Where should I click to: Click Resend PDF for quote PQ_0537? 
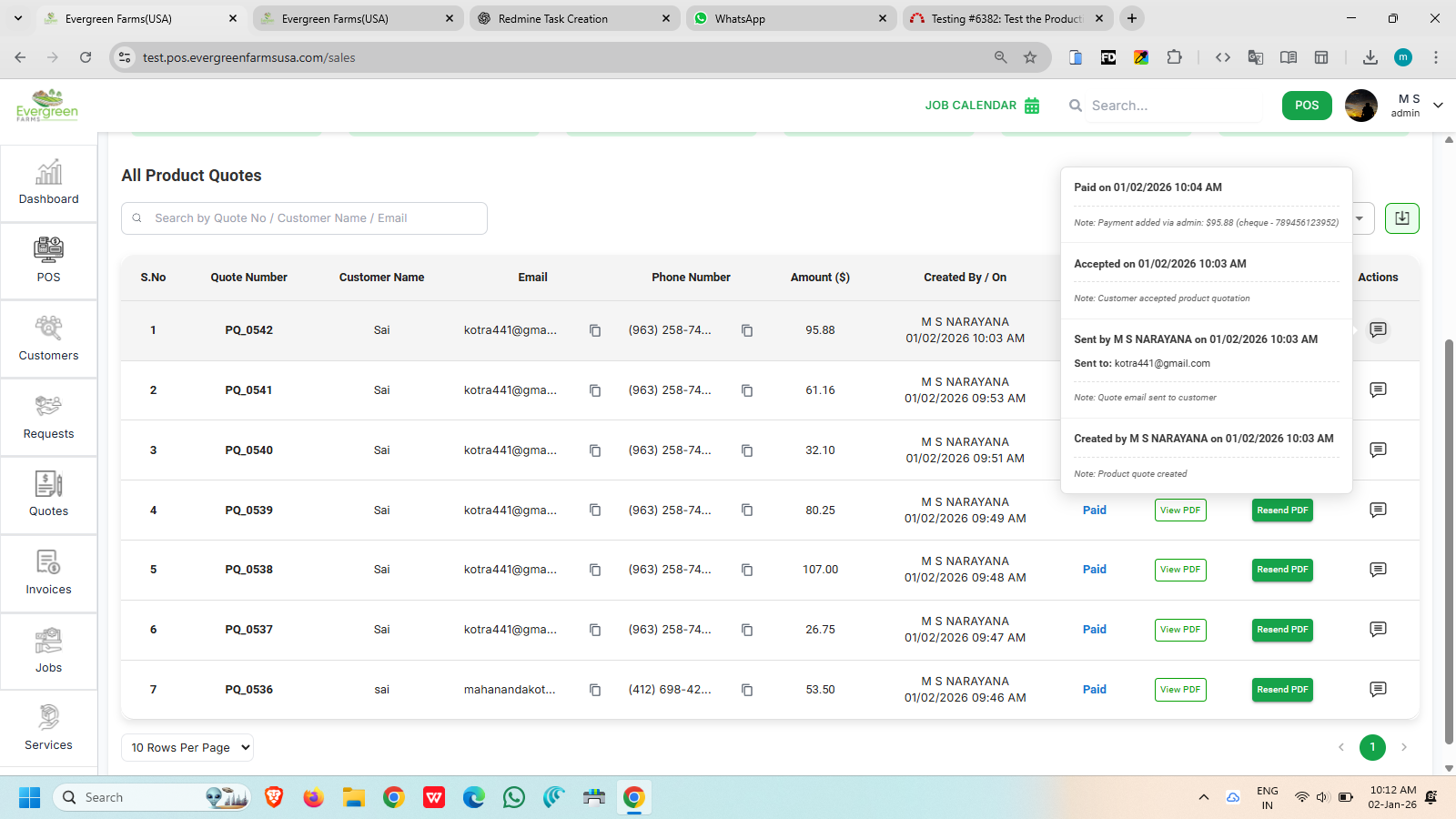pos(1282,630)
